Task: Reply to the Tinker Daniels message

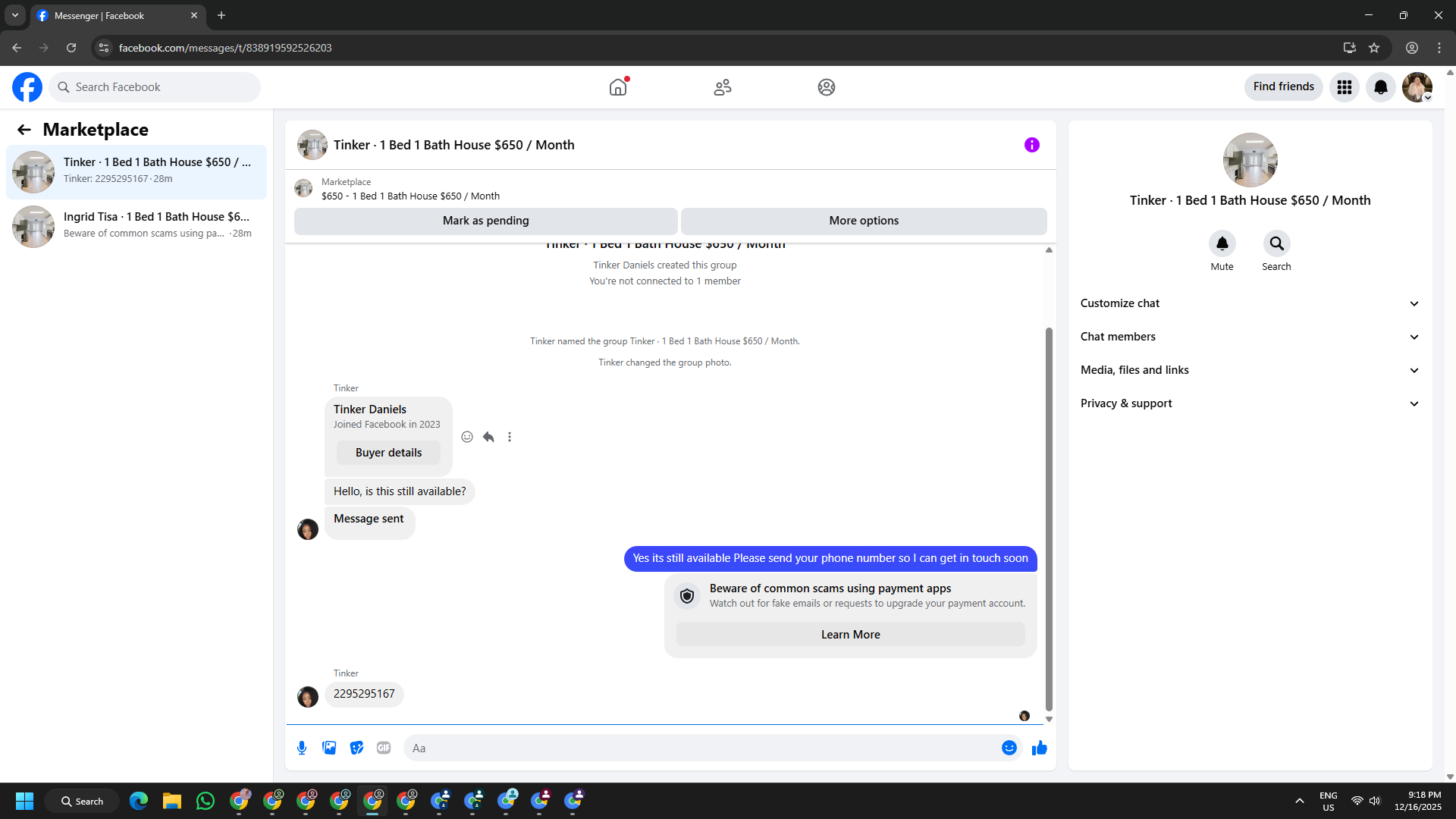Action: coord(488,437)
